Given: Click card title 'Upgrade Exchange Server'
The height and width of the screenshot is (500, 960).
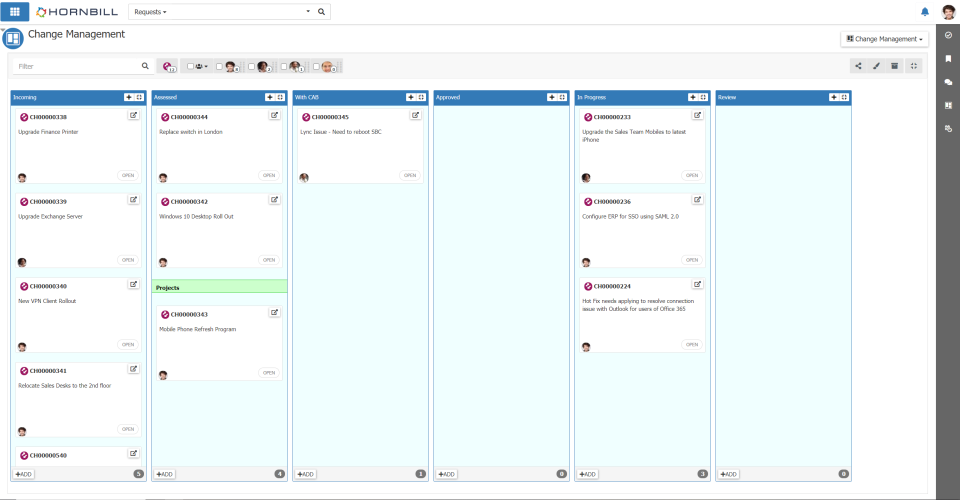Looking at the screenshot, I should (x=50, y=217).
